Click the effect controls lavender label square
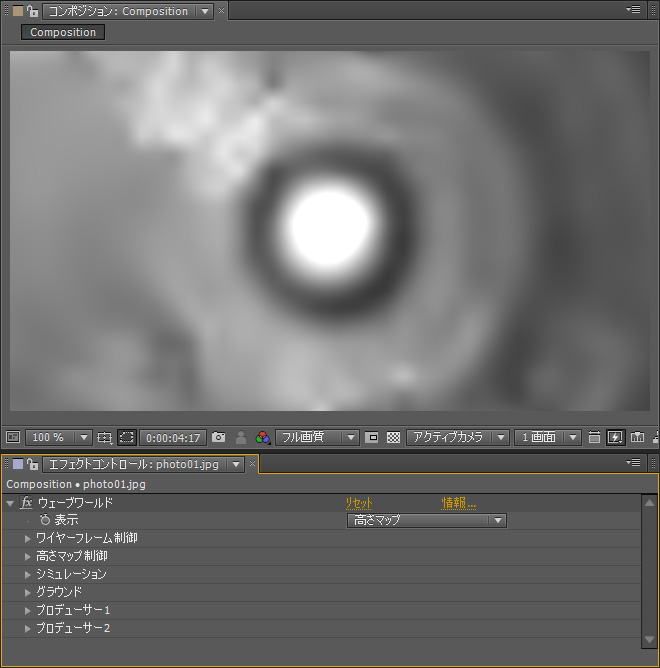 click(17, 464)
